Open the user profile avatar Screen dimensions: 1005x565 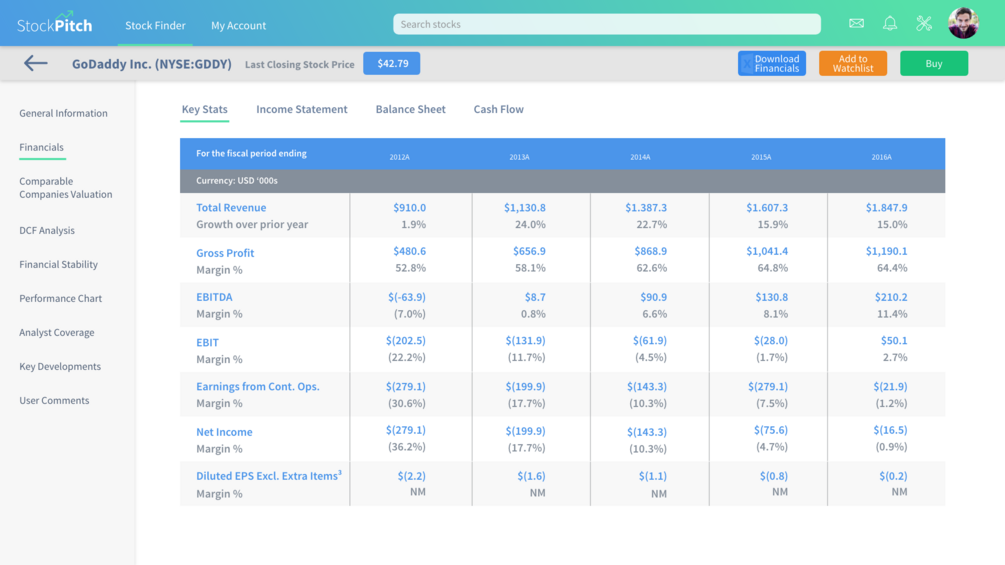963,23
